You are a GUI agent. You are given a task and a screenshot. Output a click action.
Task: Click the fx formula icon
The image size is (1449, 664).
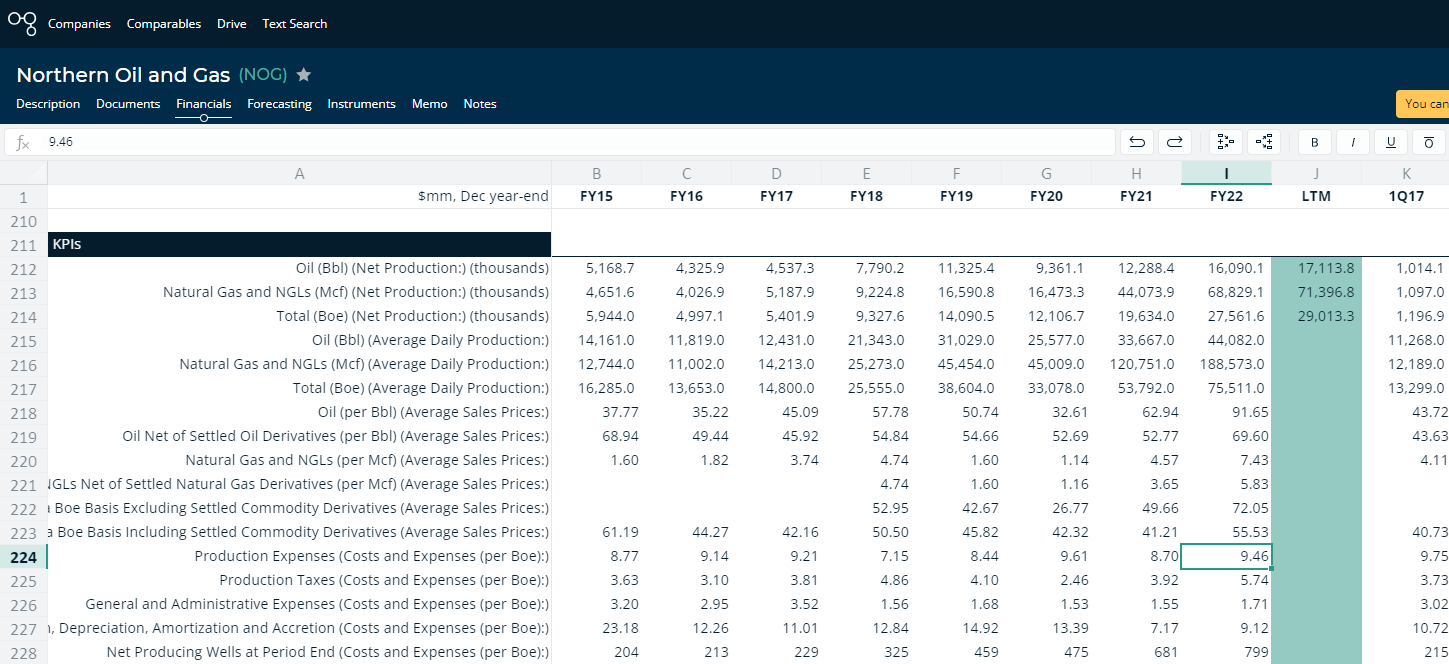point(23,142)
